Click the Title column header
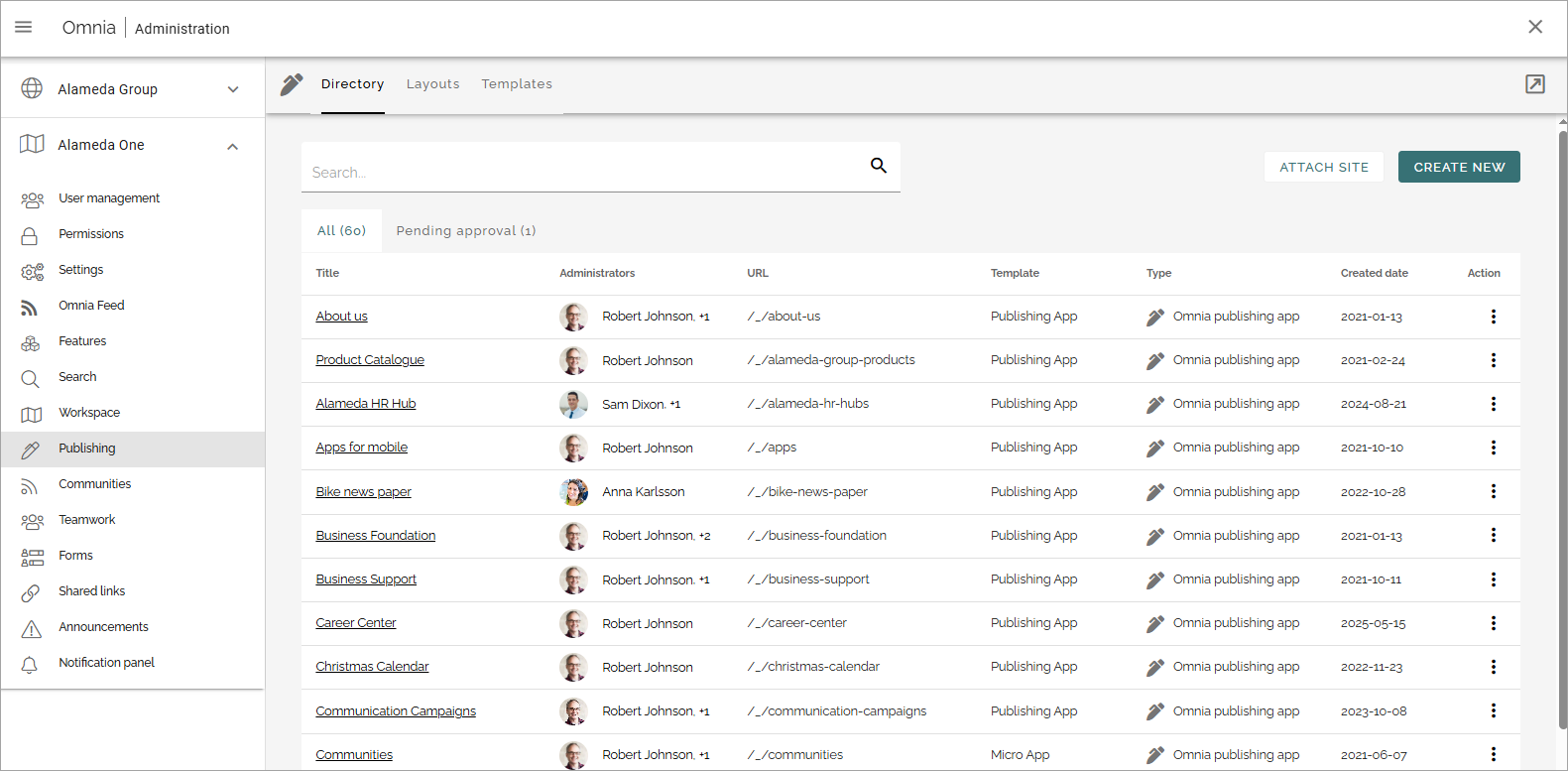This screenshot has height=771, width=1568. (x=327, y=273)
